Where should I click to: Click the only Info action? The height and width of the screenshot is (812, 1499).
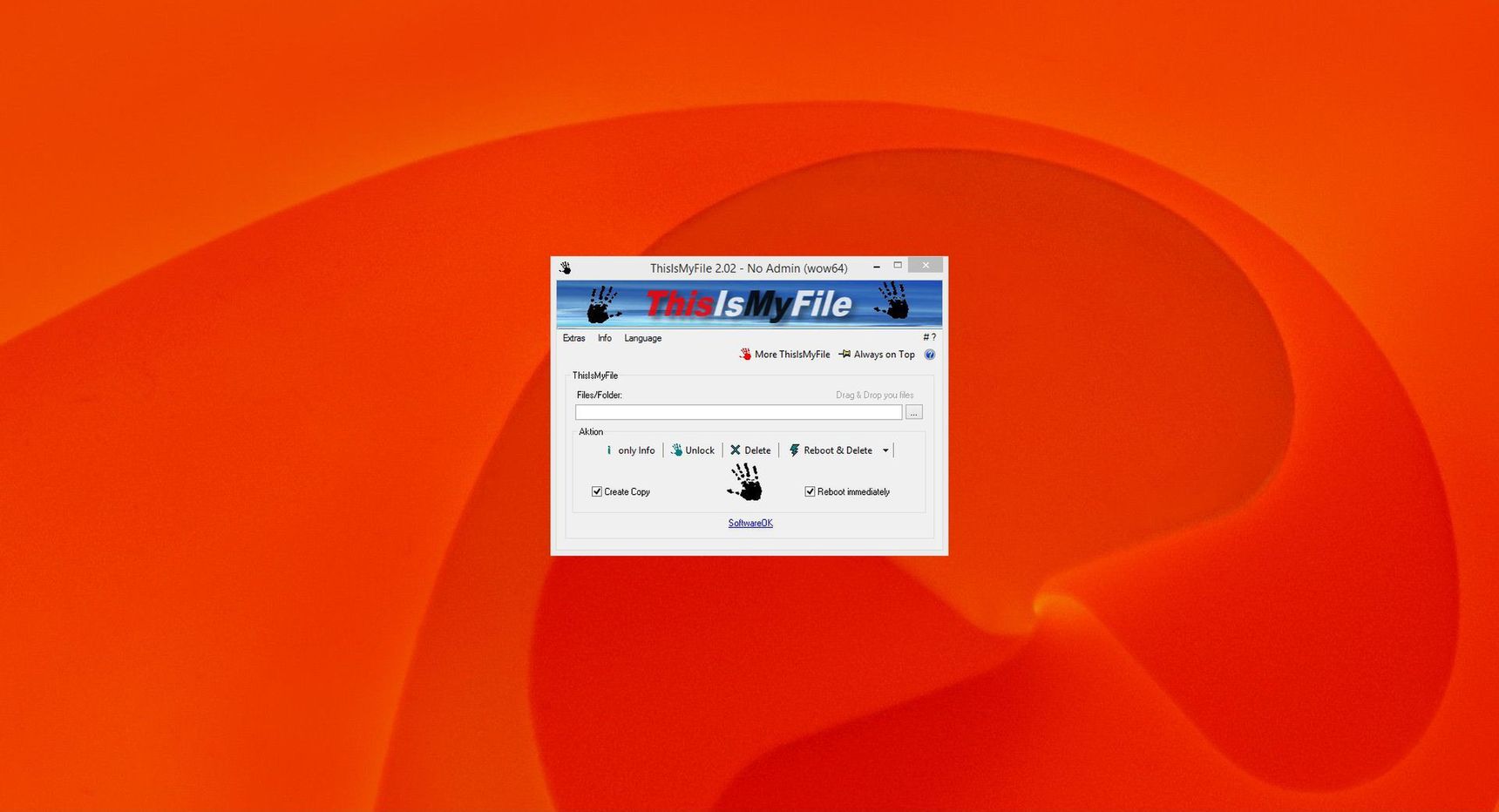point(630,450)
